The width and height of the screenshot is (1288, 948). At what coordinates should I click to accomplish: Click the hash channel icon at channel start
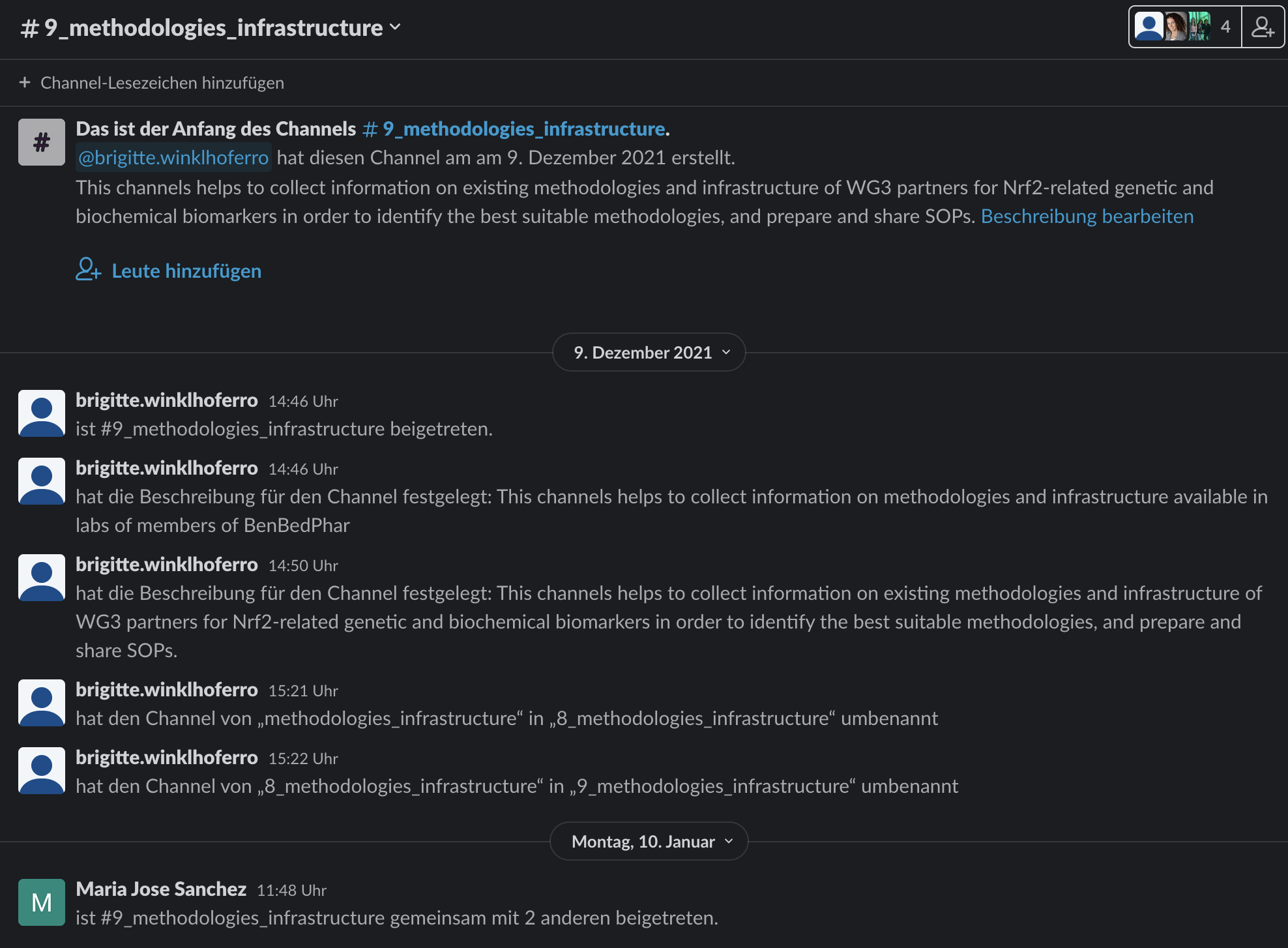pos(42,142)
